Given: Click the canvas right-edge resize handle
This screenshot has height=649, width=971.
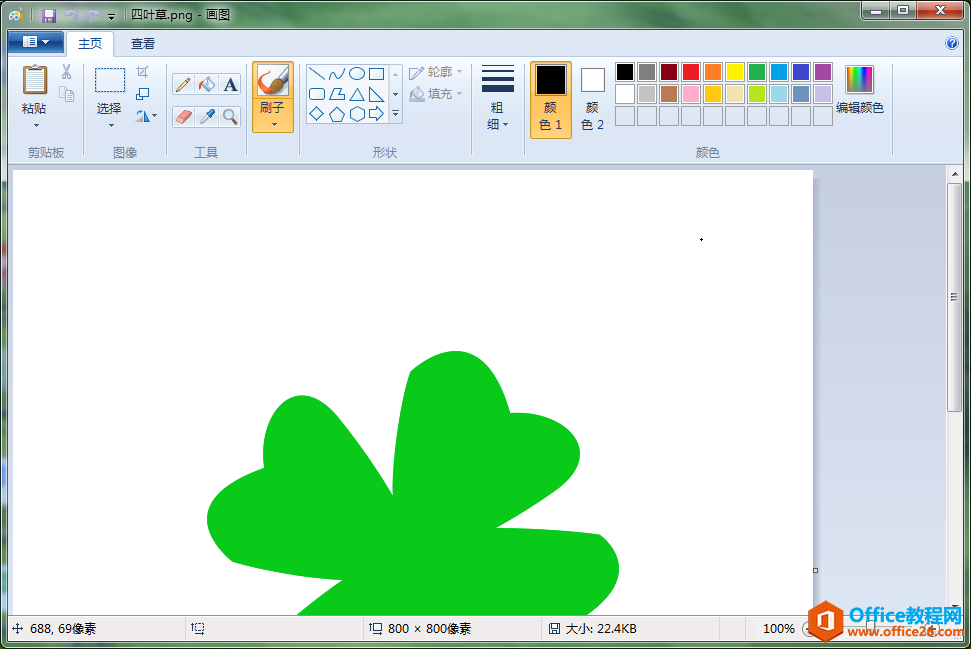Looking at the screenshot, I should pos(816,570).
